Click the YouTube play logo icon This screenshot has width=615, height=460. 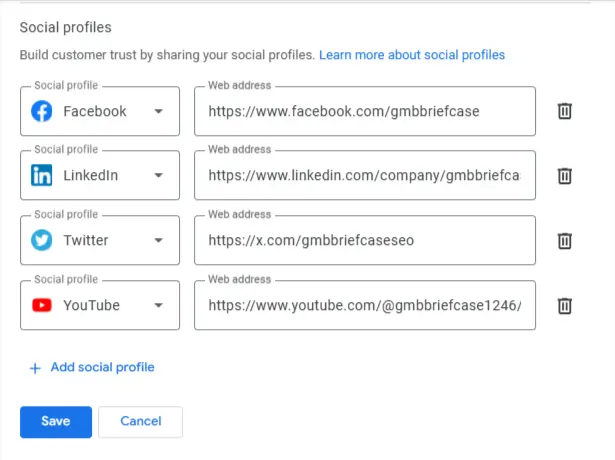pos(42,305)
